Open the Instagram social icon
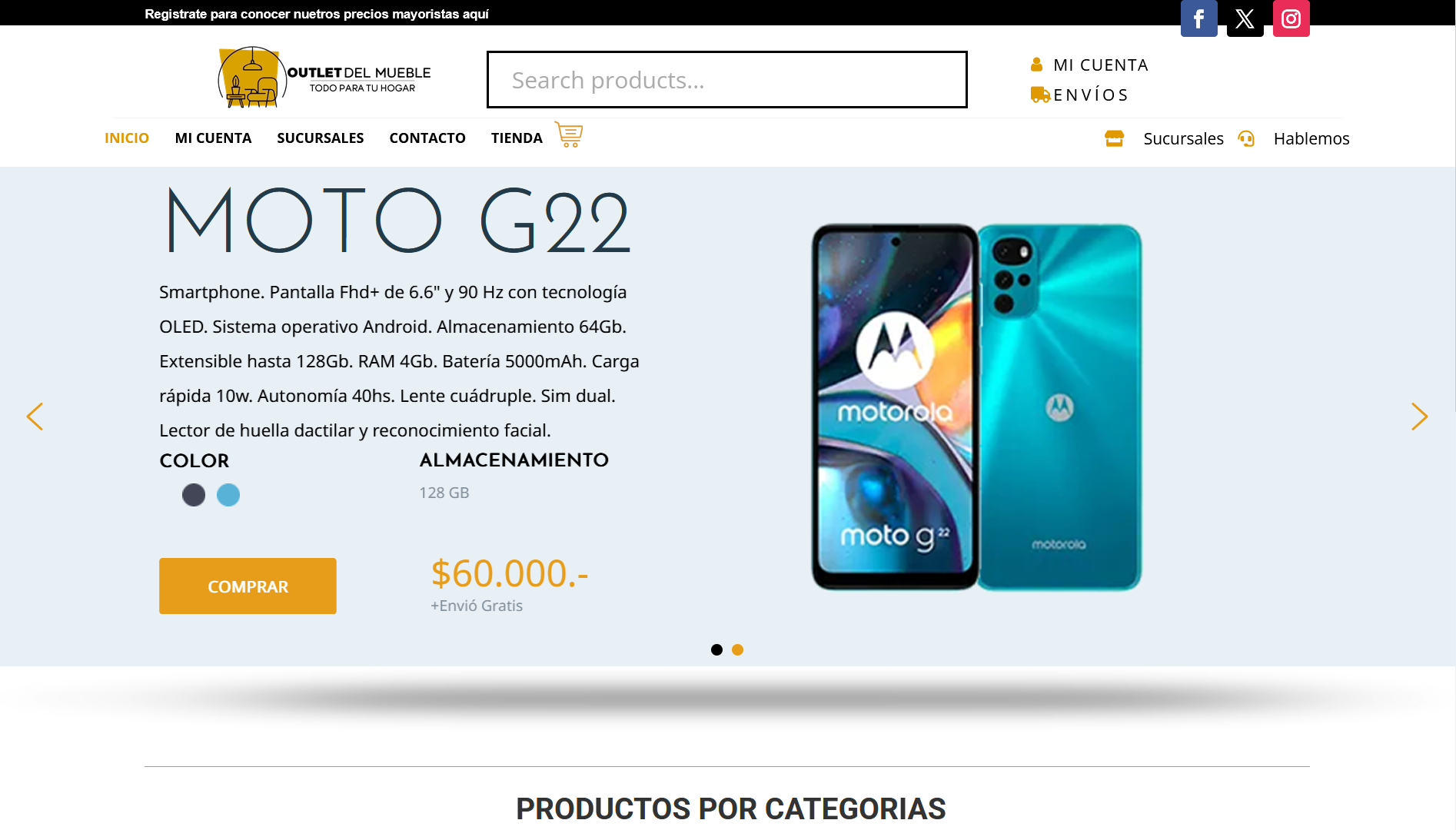Image resolution: width=1456 pixels, height=830 pixels. pyautogui.click(x=1291, y=18)
